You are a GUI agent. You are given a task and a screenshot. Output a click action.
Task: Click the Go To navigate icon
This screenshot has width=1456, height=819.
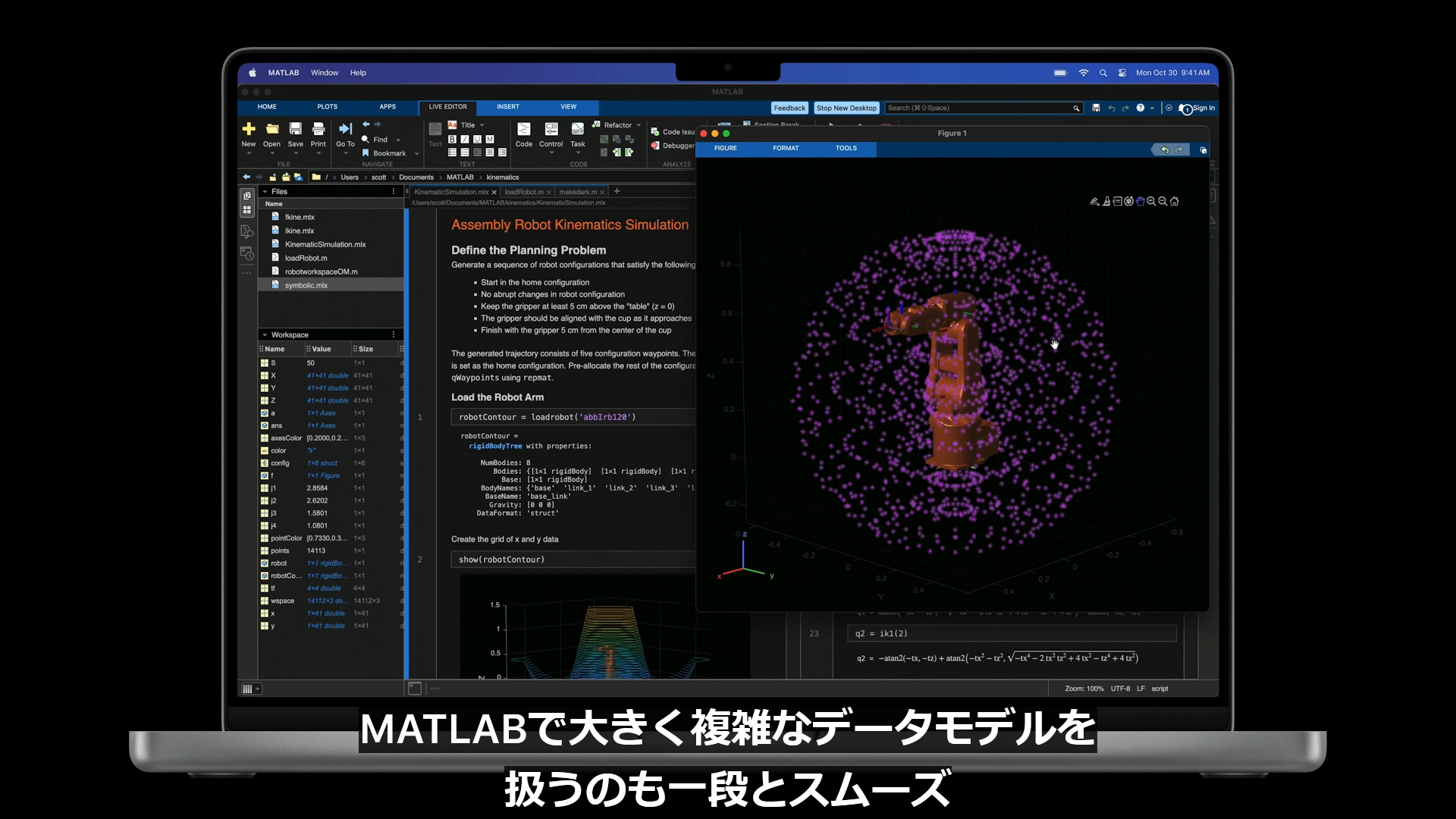click(345, 130)
